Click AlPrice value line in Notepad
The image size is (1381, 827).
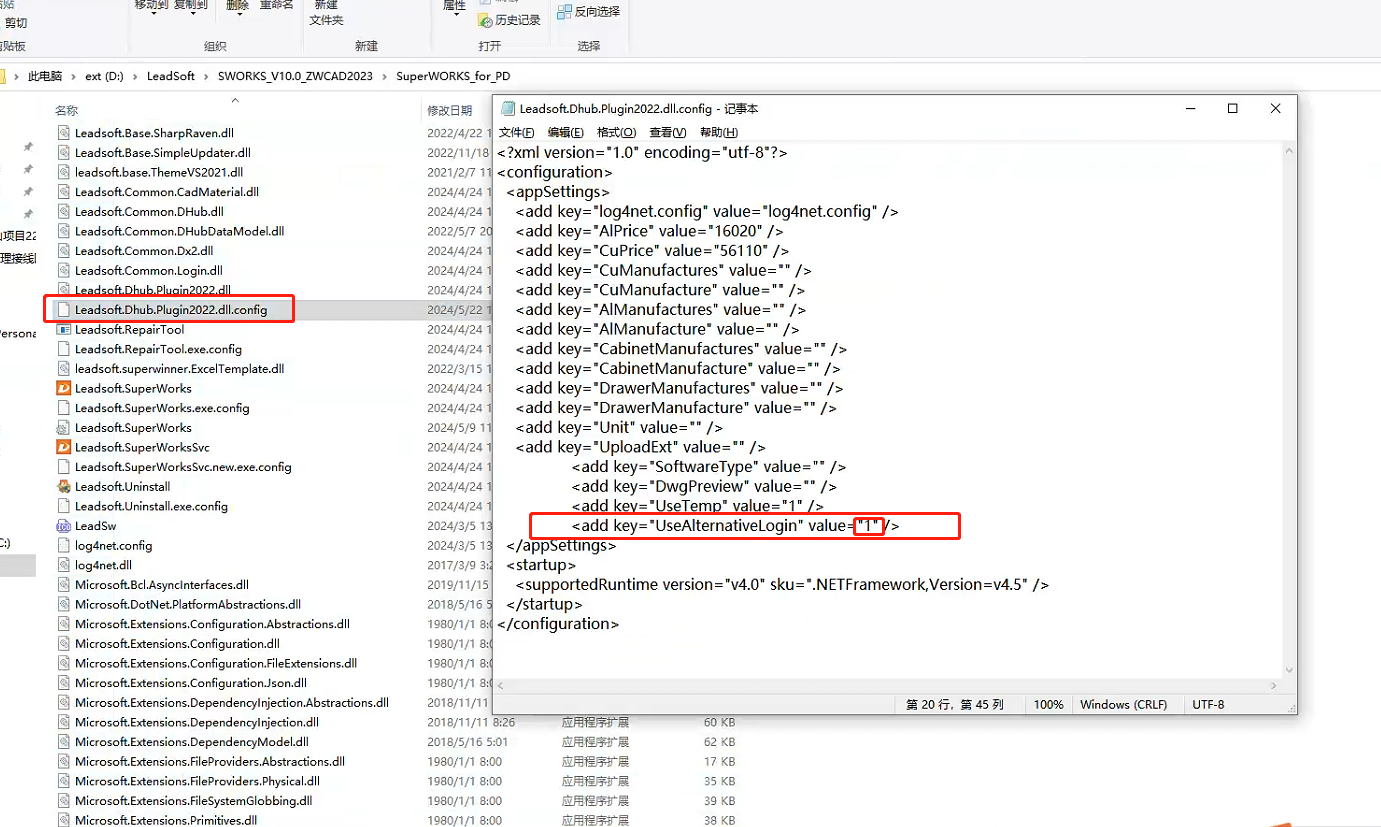tap(650, 231)
